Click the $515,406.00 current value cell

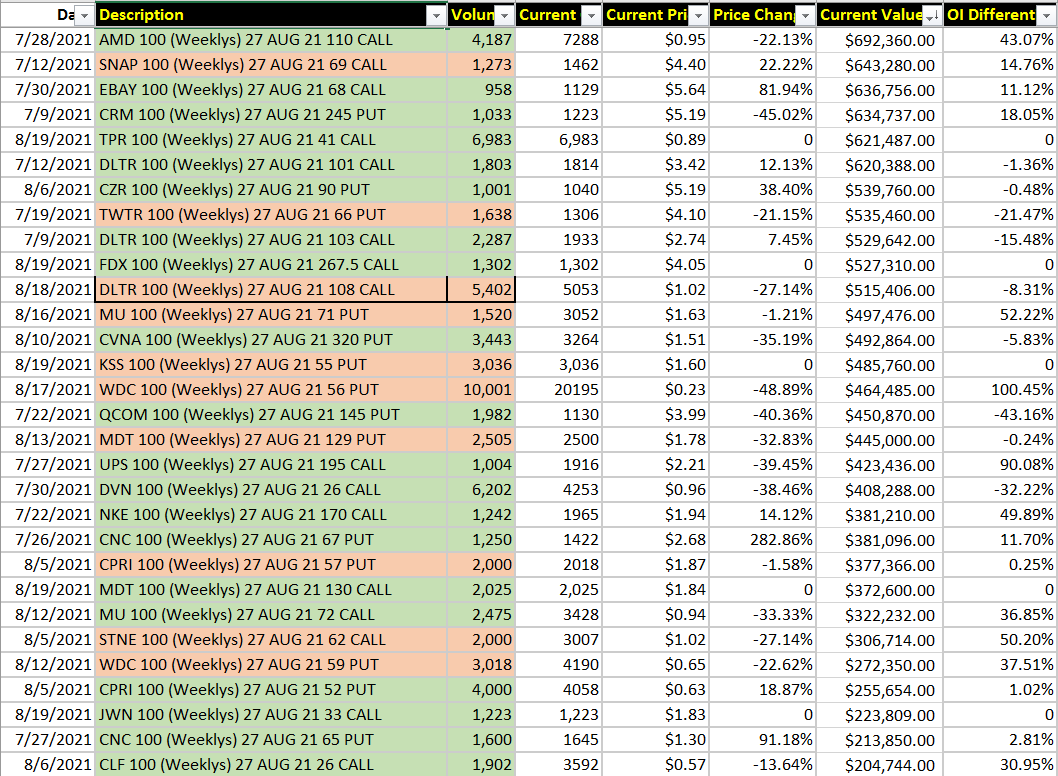pyautogui.click(x=879, y=289)
